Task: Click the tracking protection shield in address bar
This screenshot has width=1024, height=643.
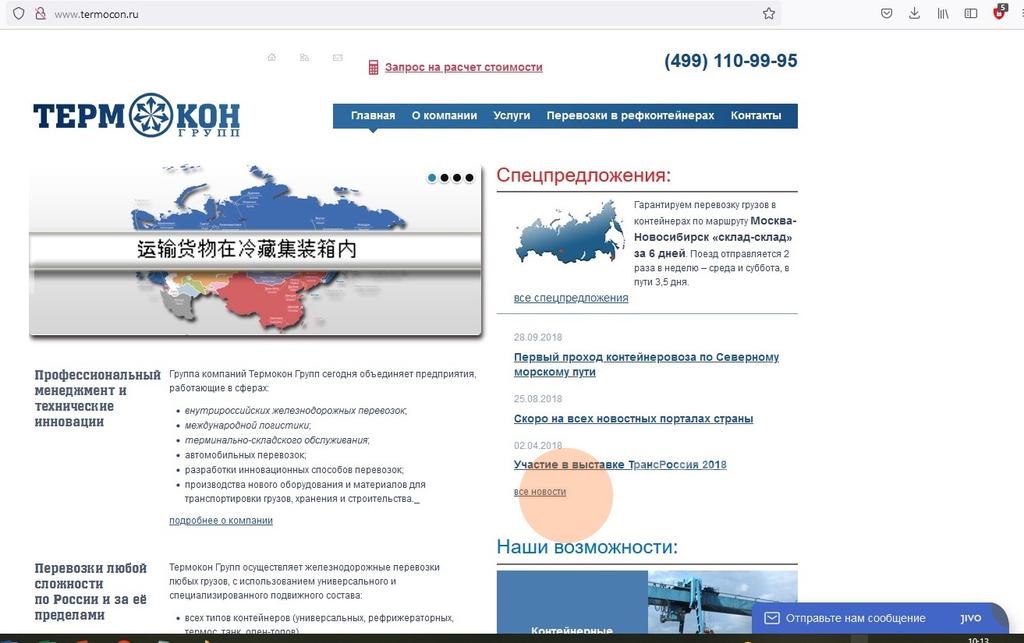Action: point(18,14)
